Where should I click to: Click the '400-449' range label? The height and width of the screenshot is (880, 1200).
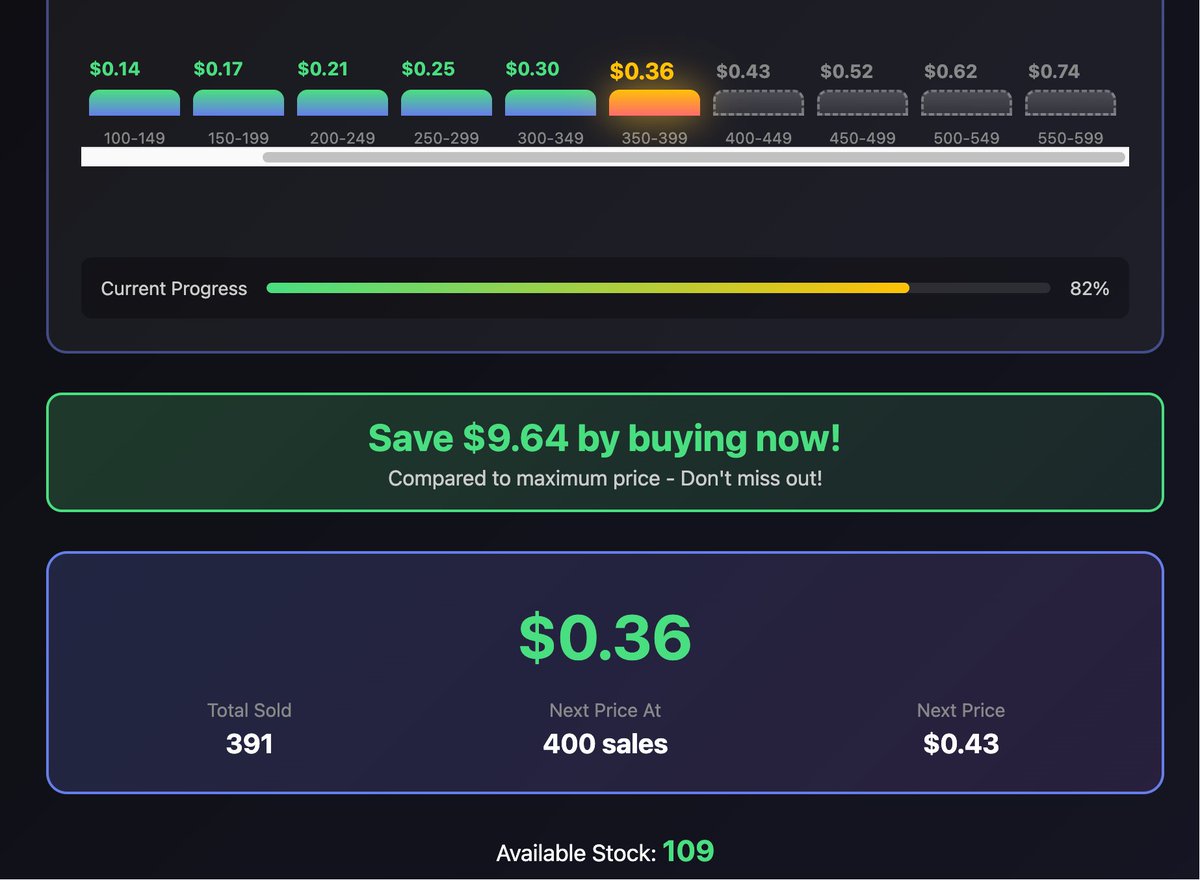pyautogui.click(x=758, y=138)
